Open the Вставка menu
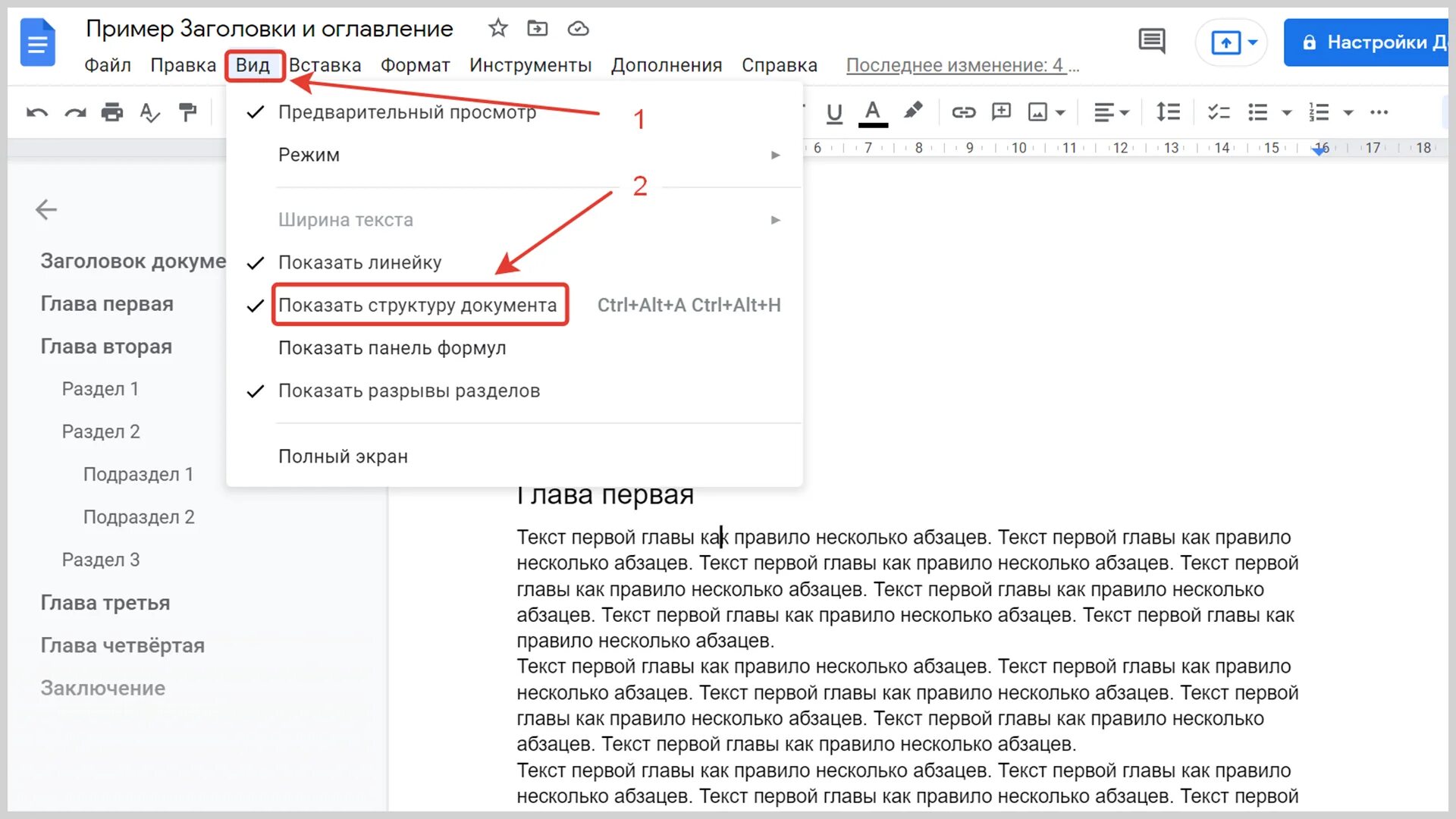 [x=325, y=65]
